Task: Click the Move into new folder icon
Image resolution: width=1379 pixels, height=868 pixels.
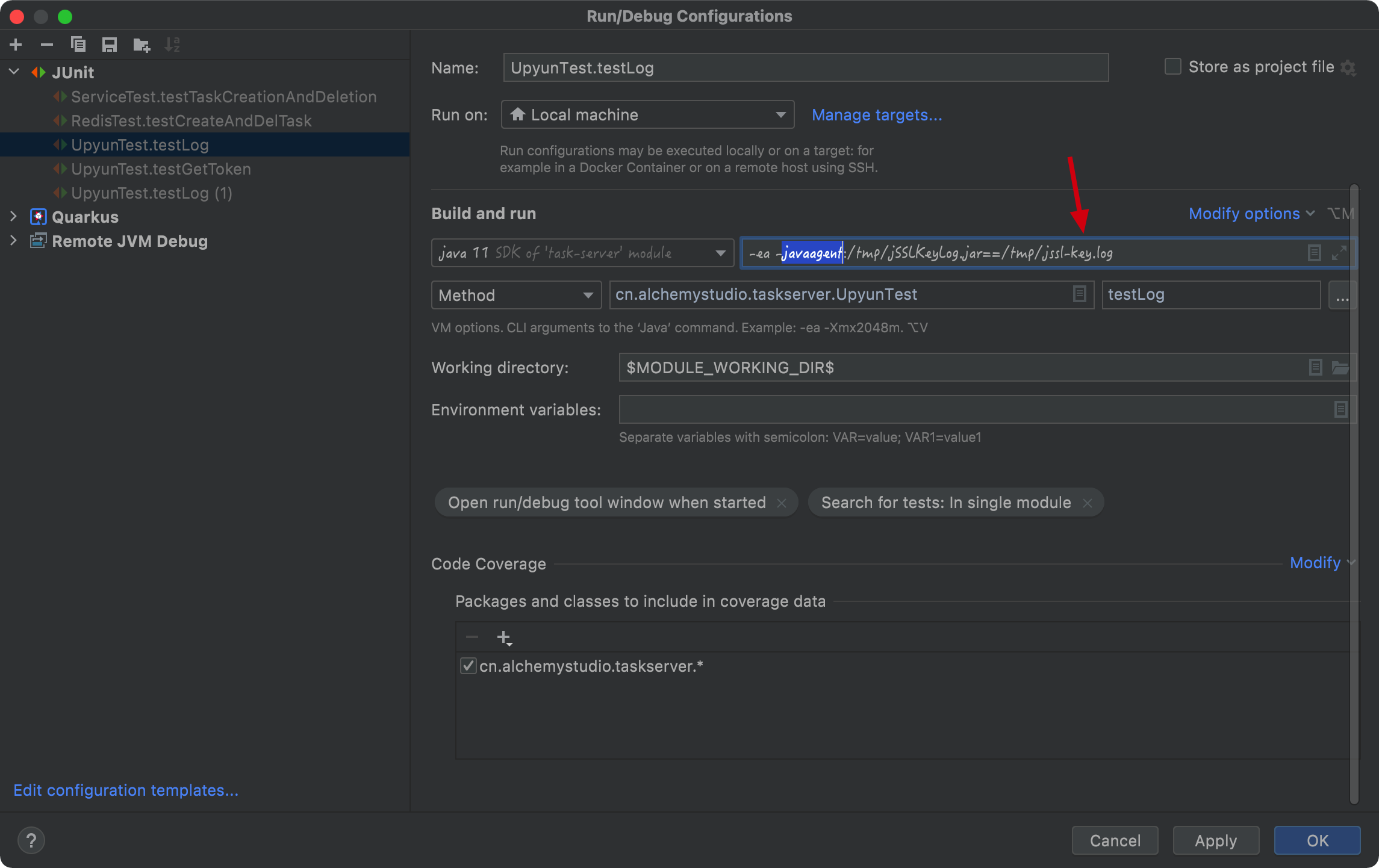Action: [x=142, y=45]
